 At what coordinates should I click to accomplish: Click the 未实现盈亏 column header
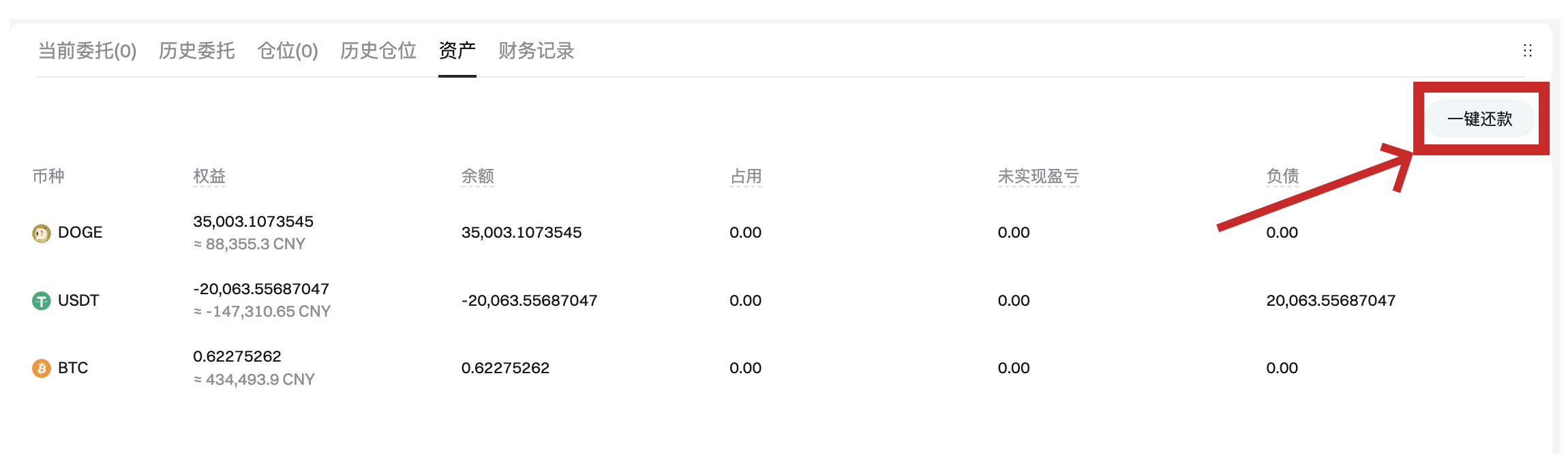click(1038, 176)
